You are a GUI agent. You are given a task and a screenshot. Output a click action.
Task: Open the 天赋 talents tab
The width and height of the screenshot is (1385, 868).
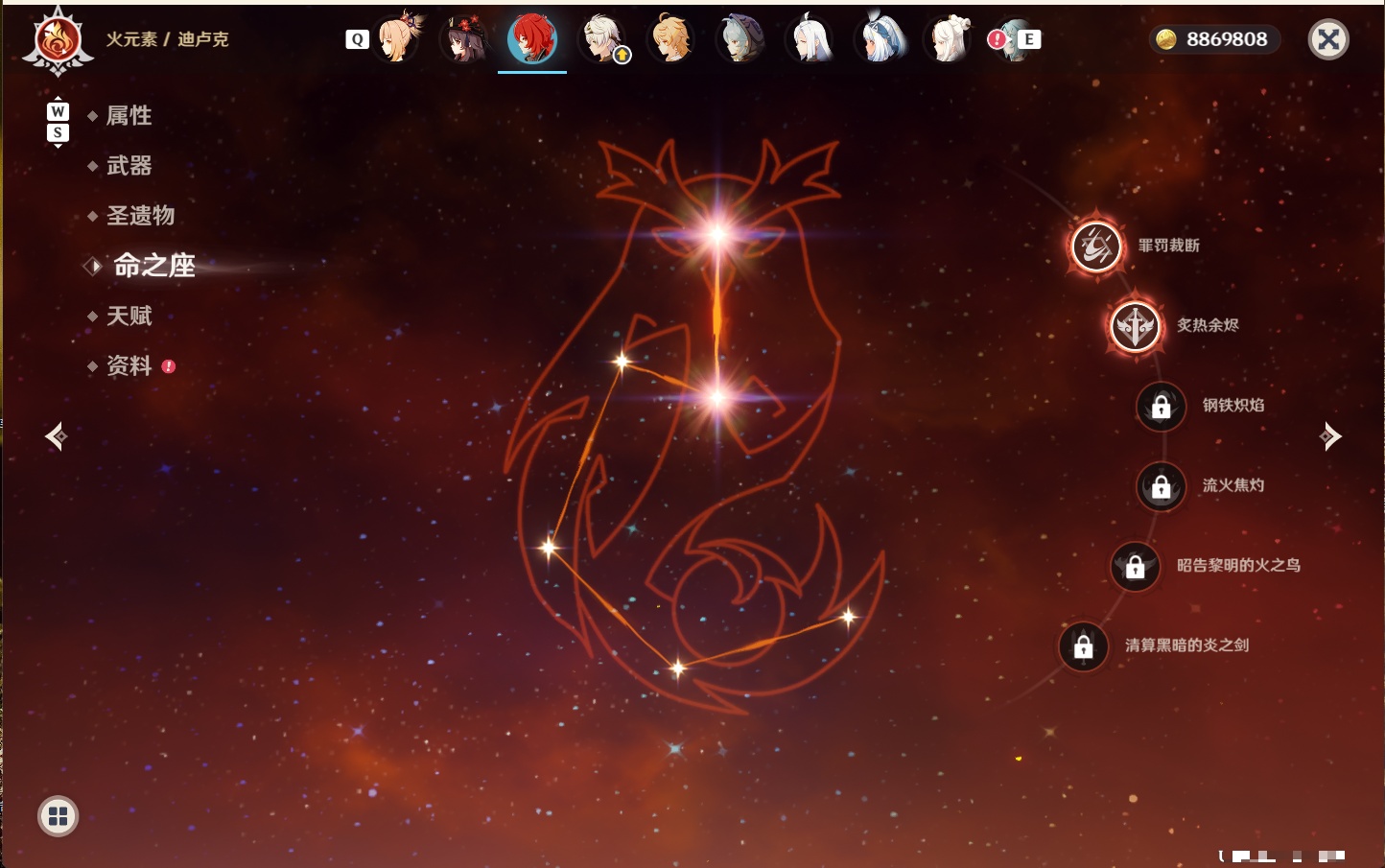pyautogui.click(x=129, y=316)
